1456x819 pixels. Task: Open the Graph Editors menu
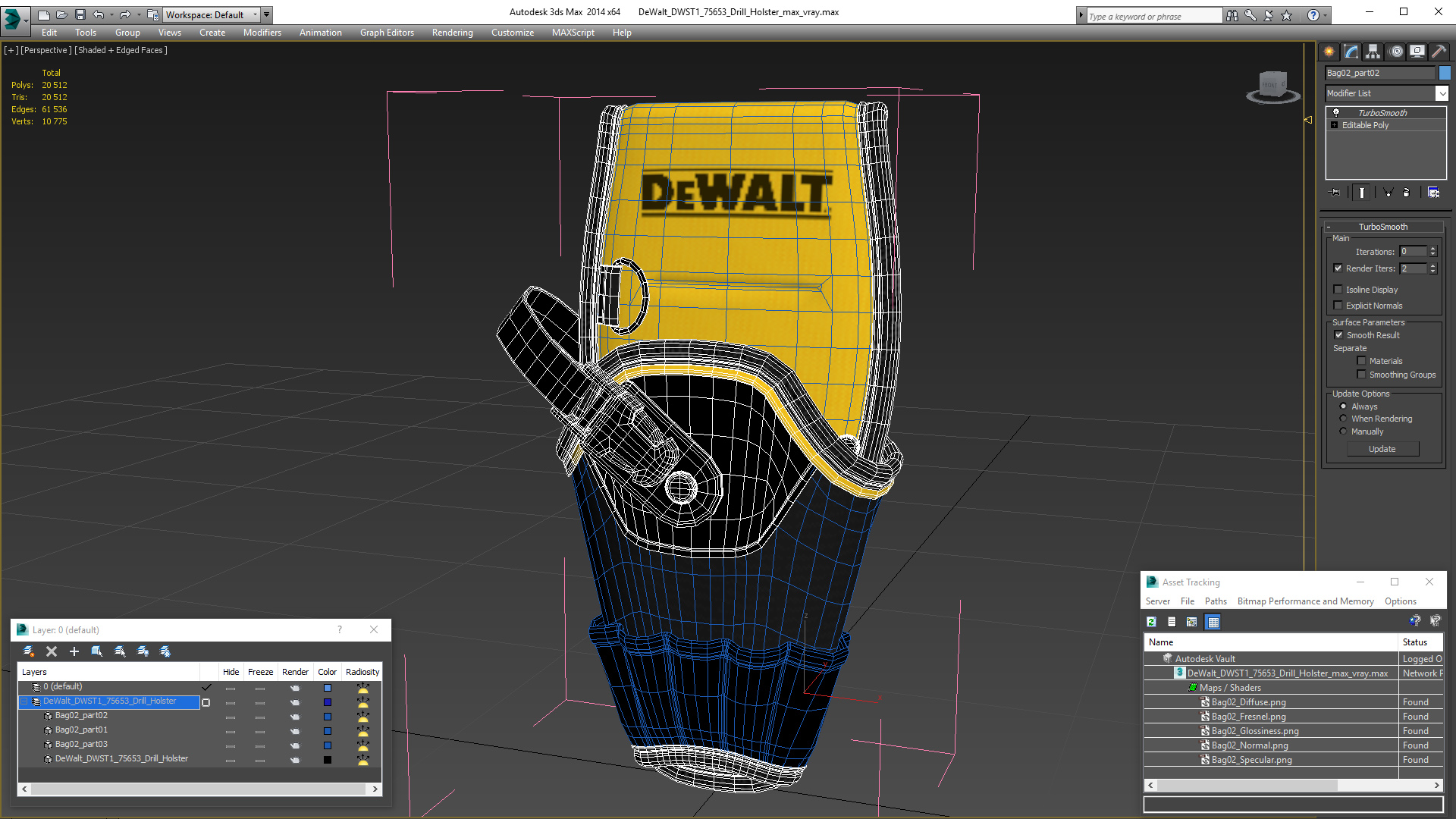click(387, 33)
